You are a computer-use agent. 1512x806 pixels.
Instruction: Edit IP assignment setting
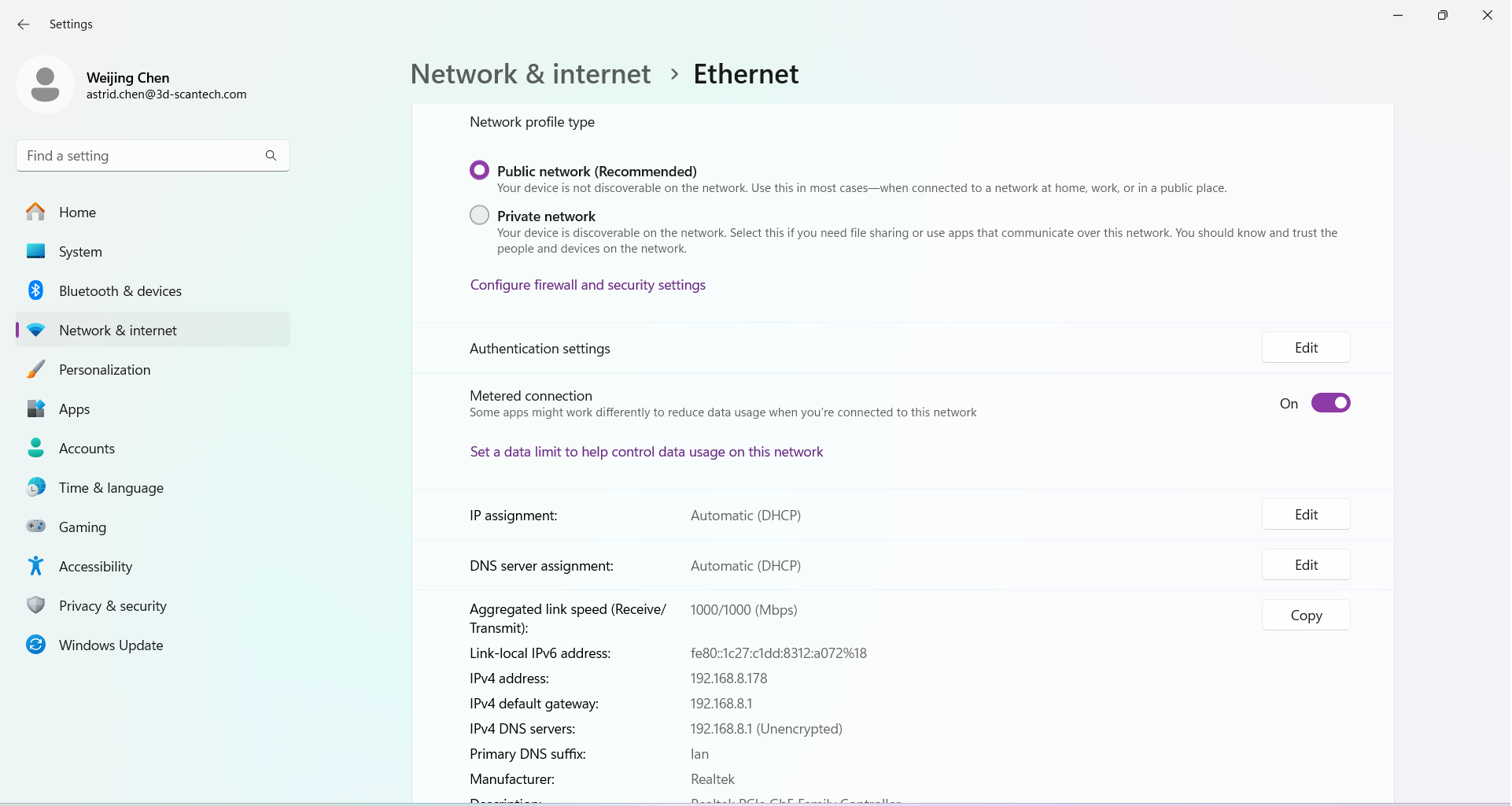click(1306, 515)
